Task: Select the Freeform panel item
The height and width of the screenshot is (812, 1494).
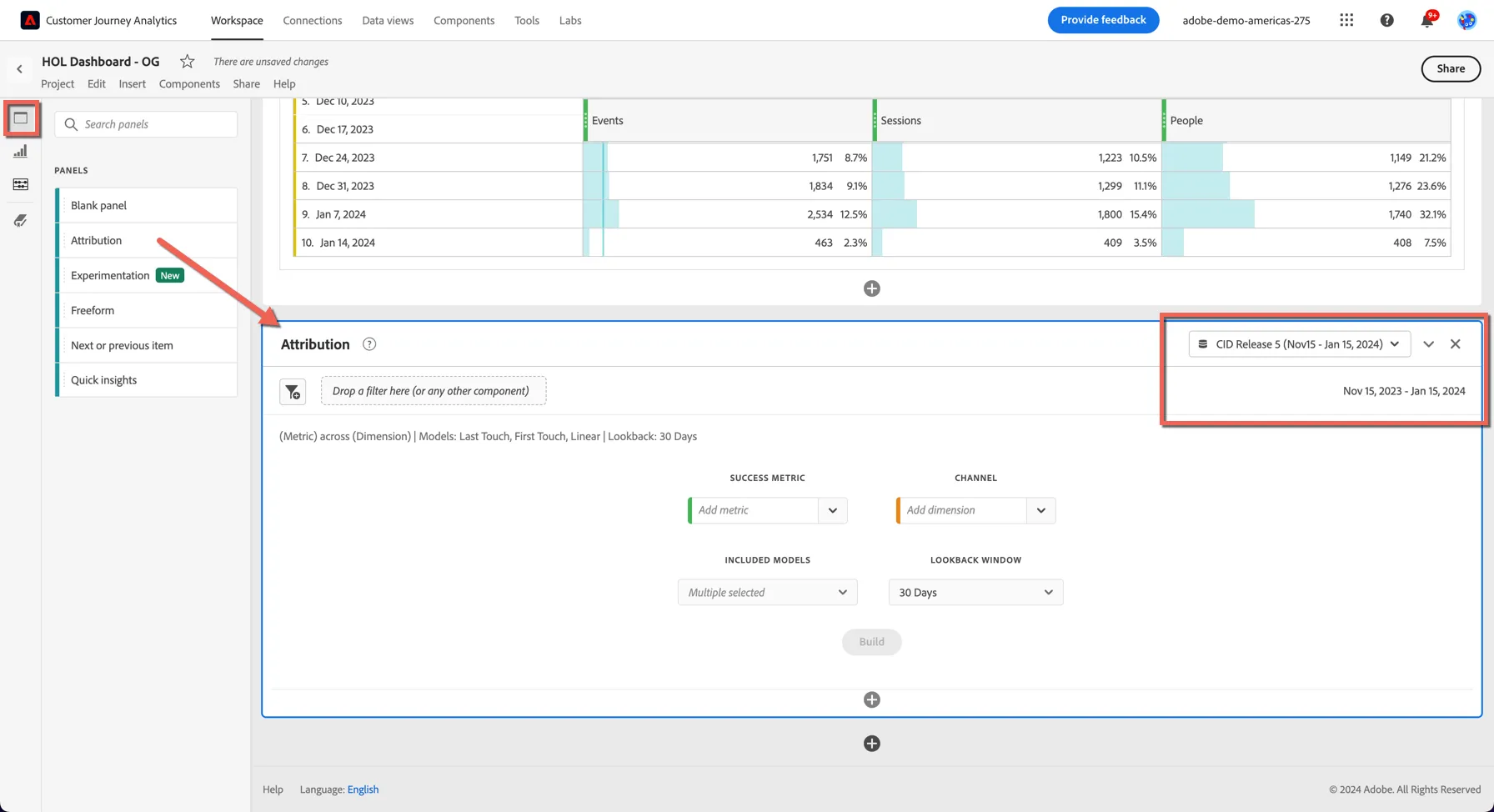Action: pos(147,311)
